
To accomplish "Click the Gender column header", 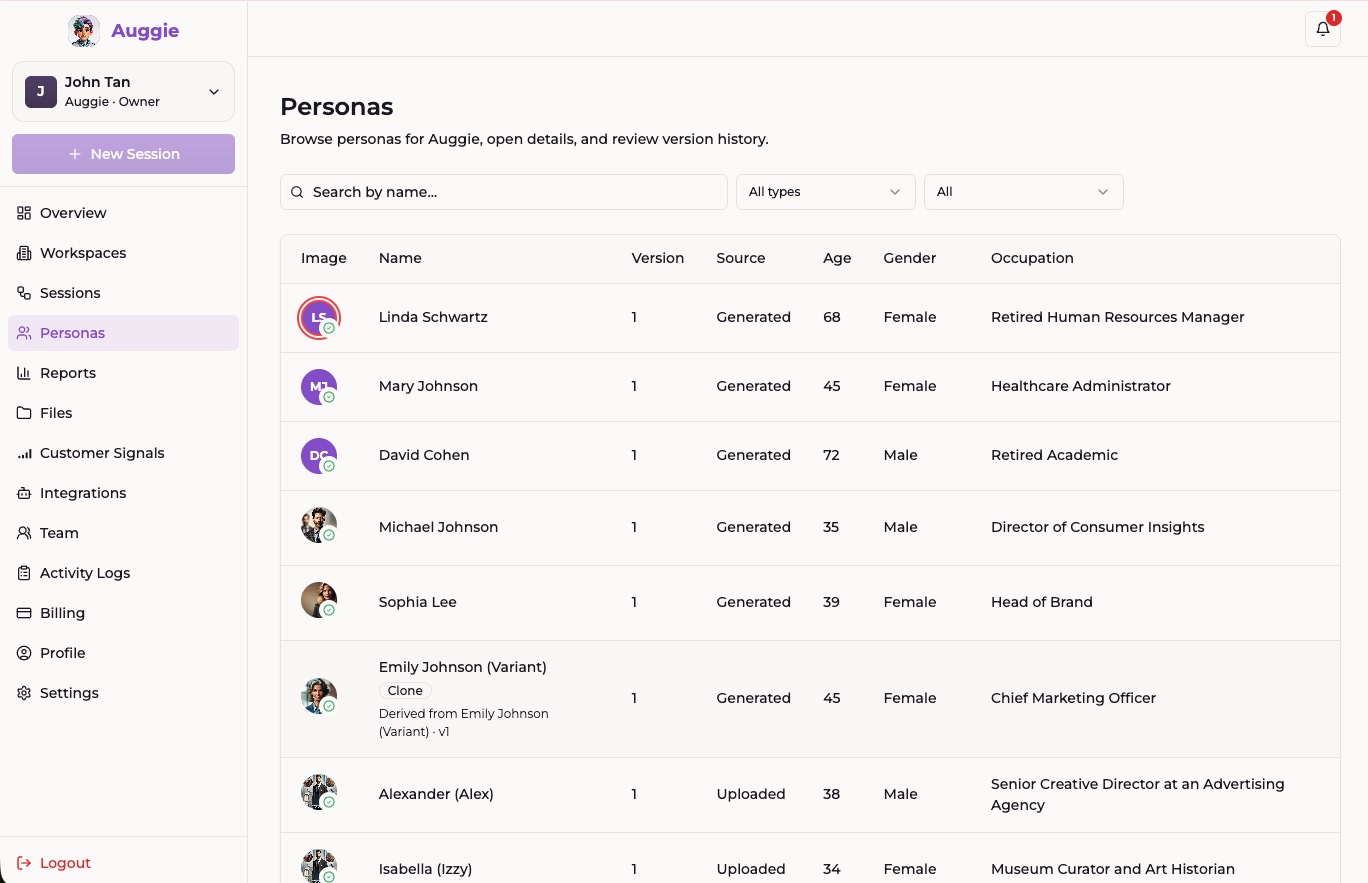I will (x=910, y=258).
